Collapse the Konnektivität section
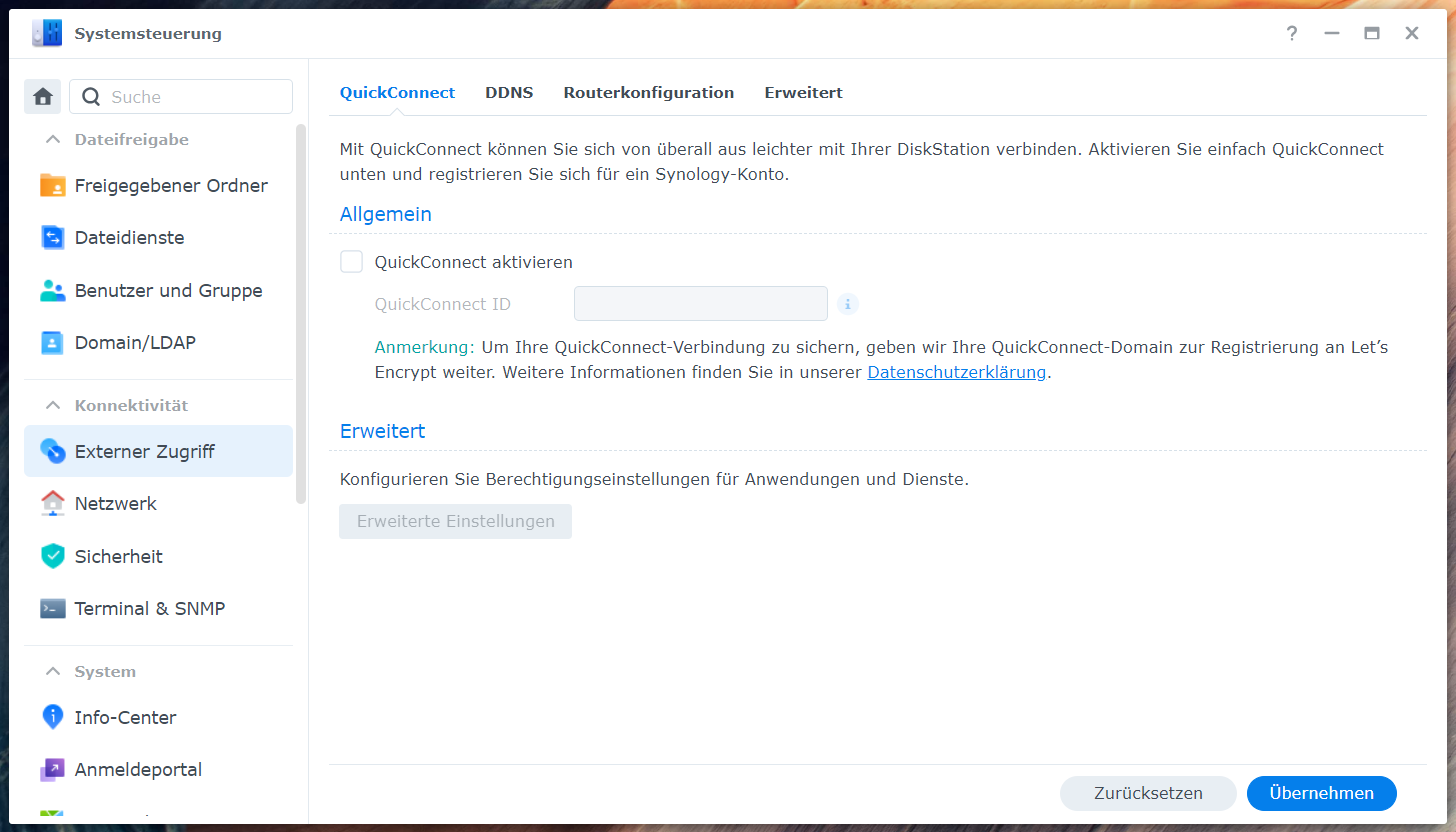1456x832 pixels. pos(53,406)
